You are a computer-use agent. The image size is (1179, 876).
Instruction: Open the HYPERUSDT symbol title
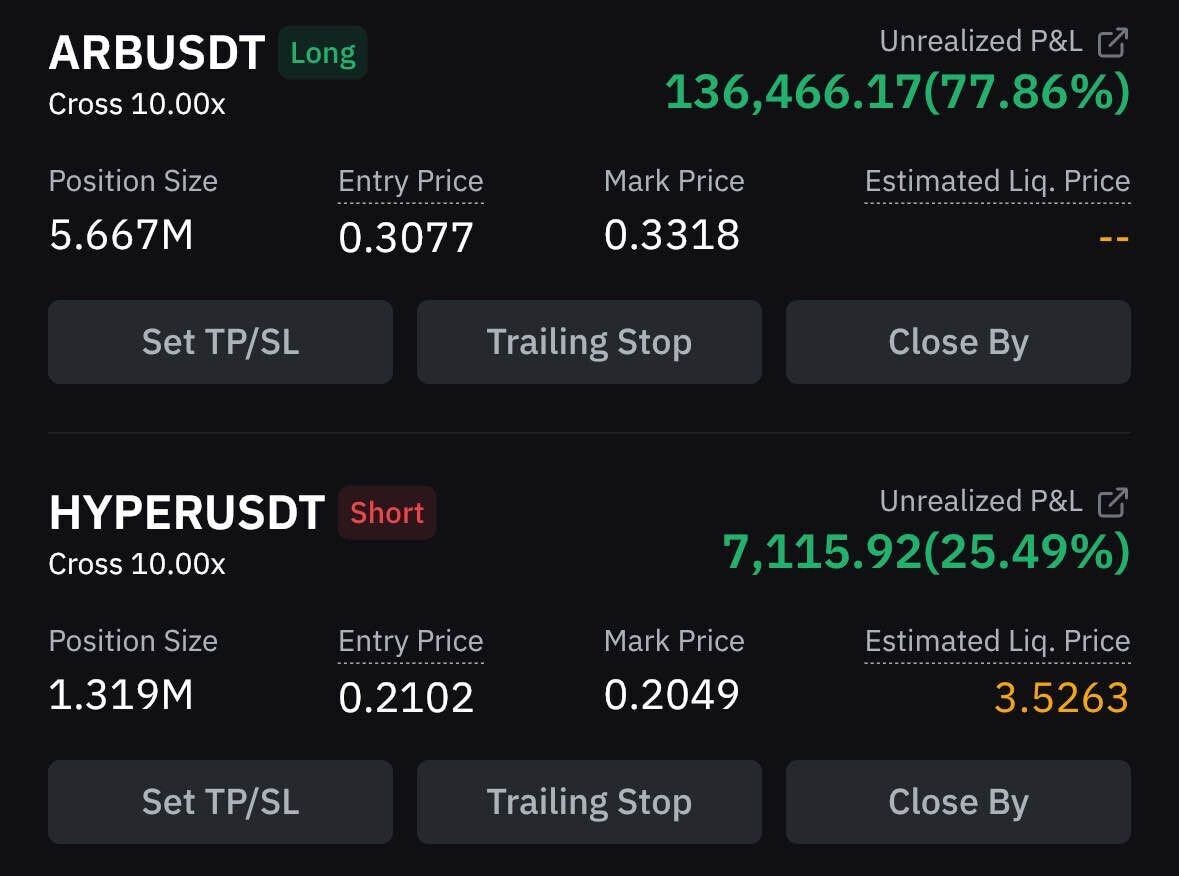pyautogui.click(x=186, y=513)
